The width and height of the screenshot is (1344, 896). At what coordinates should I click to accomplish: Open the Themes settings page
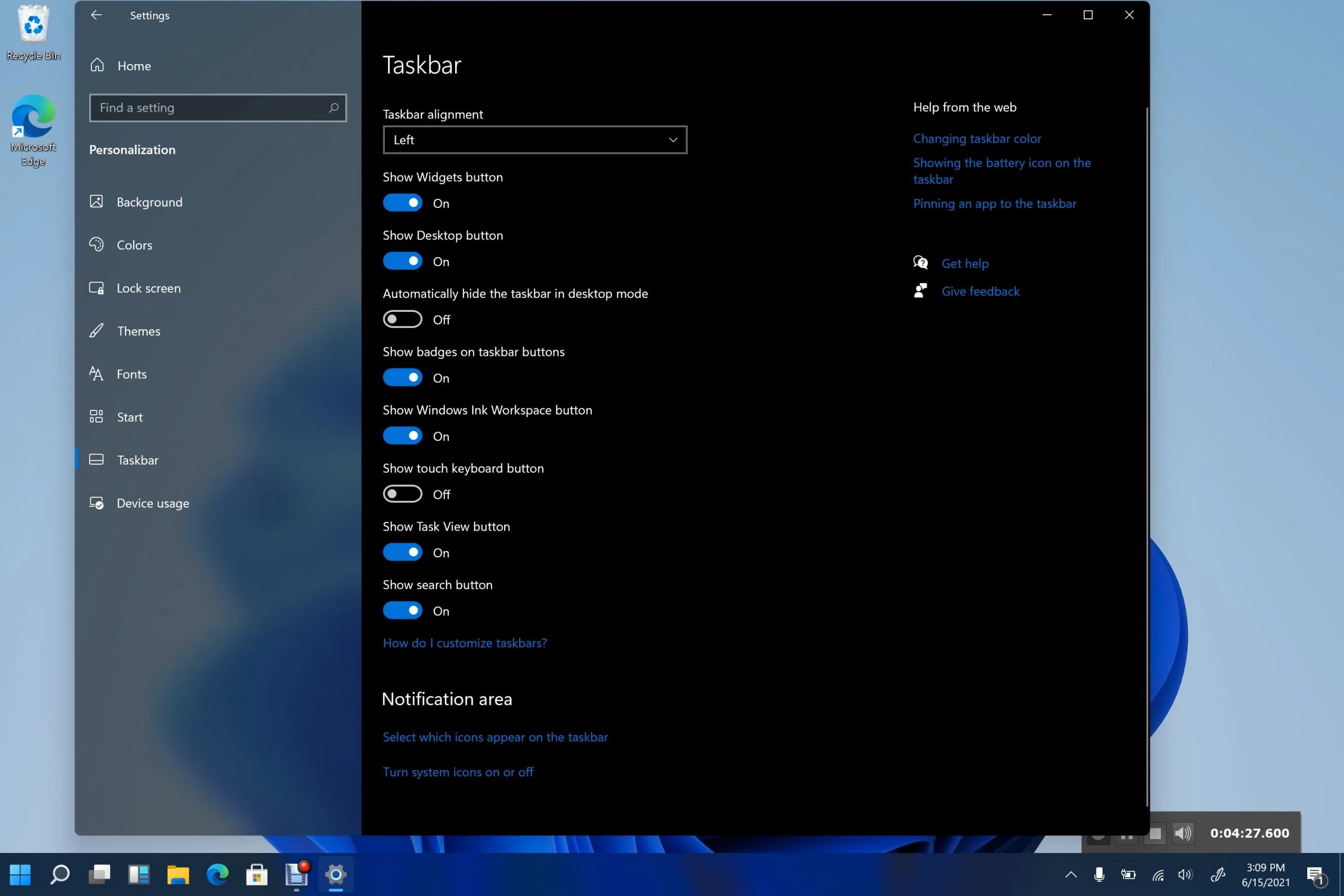point(138,331)
